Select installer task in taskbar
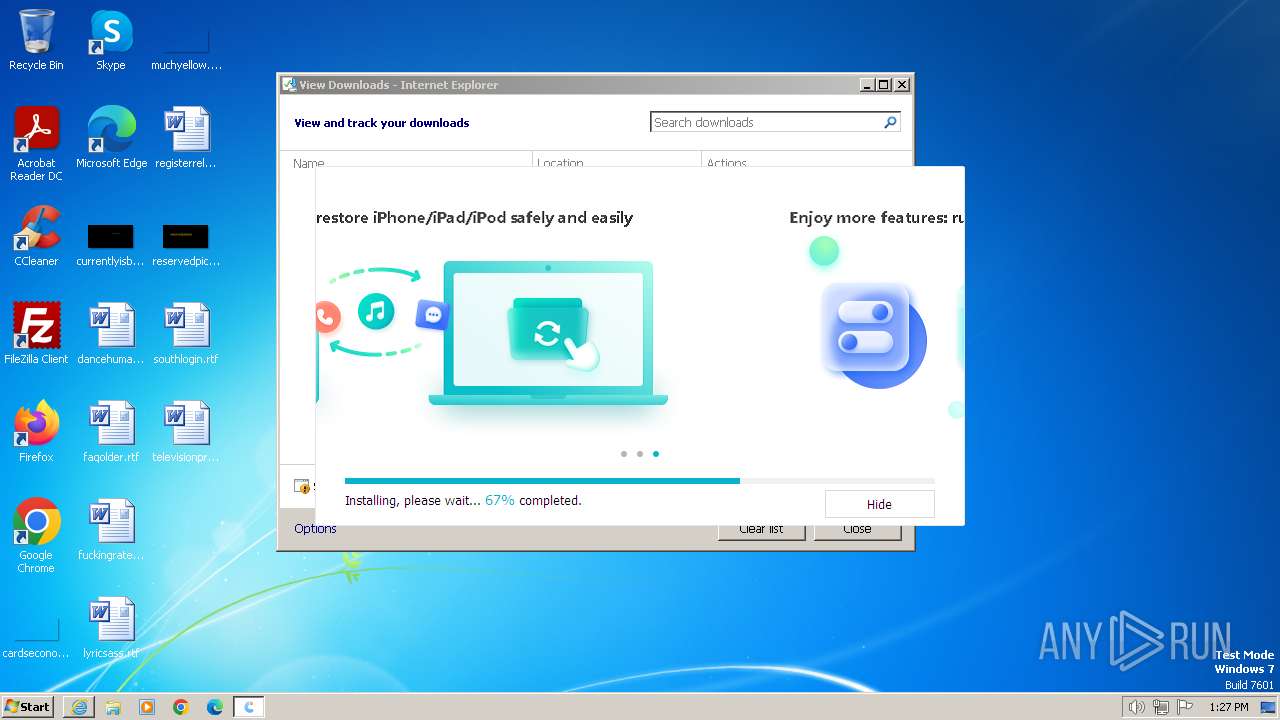Screen dimensions: 1280x720 coord(249,707)
